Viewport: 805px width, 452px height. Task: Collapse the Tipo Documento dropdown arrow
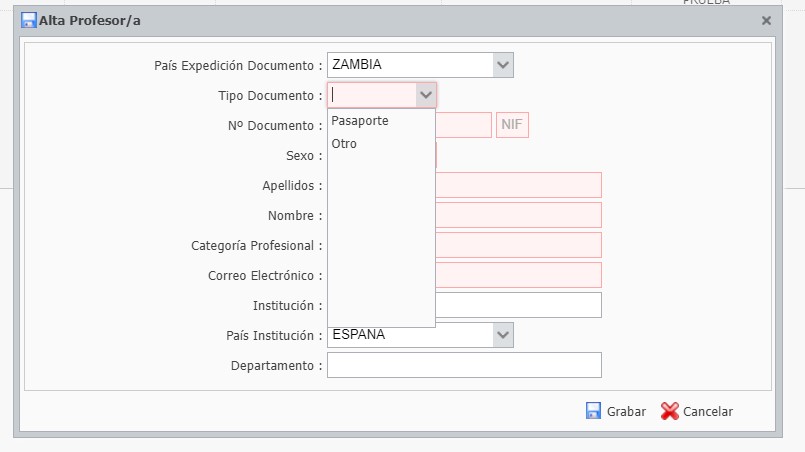pyautogui.click(x=426, y=95)
